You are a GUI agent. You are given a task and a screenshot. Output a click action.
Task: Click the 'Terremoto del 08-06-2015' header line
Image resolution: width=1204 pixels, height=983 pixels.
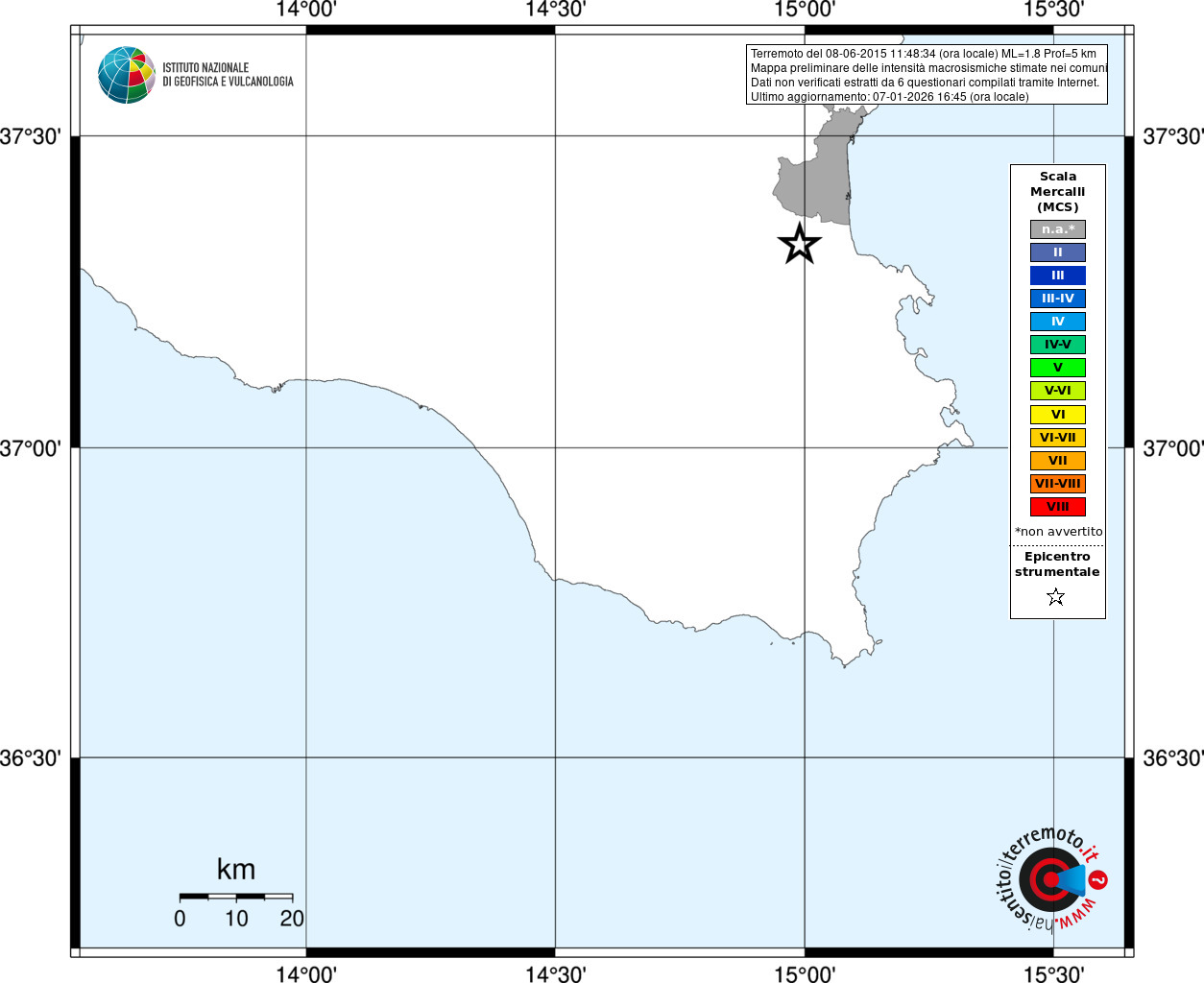click(x=924, y=54)
